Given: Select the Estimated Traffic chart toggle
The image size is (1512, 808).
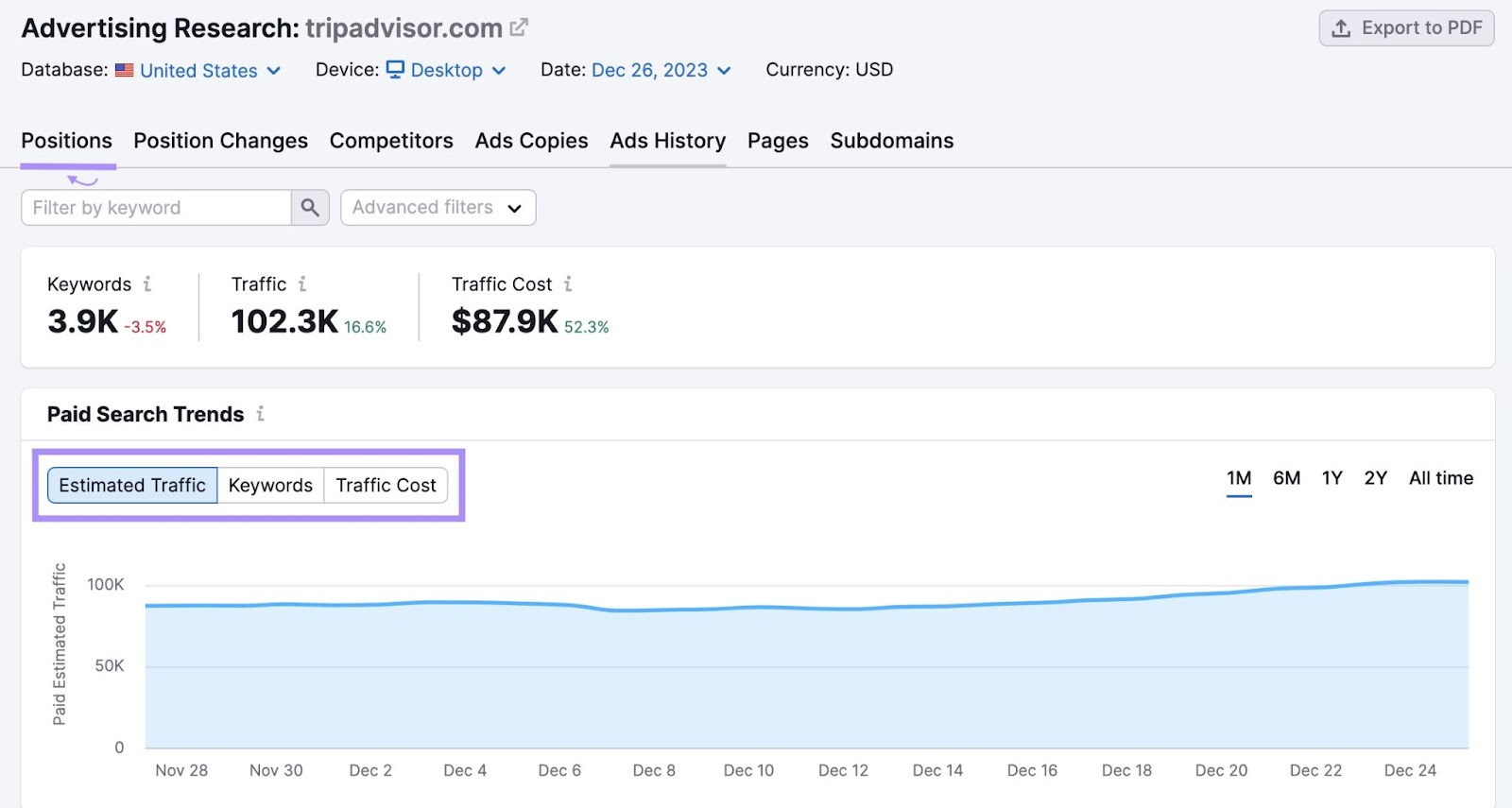Looking at the screenshot, I should [132, 486].
